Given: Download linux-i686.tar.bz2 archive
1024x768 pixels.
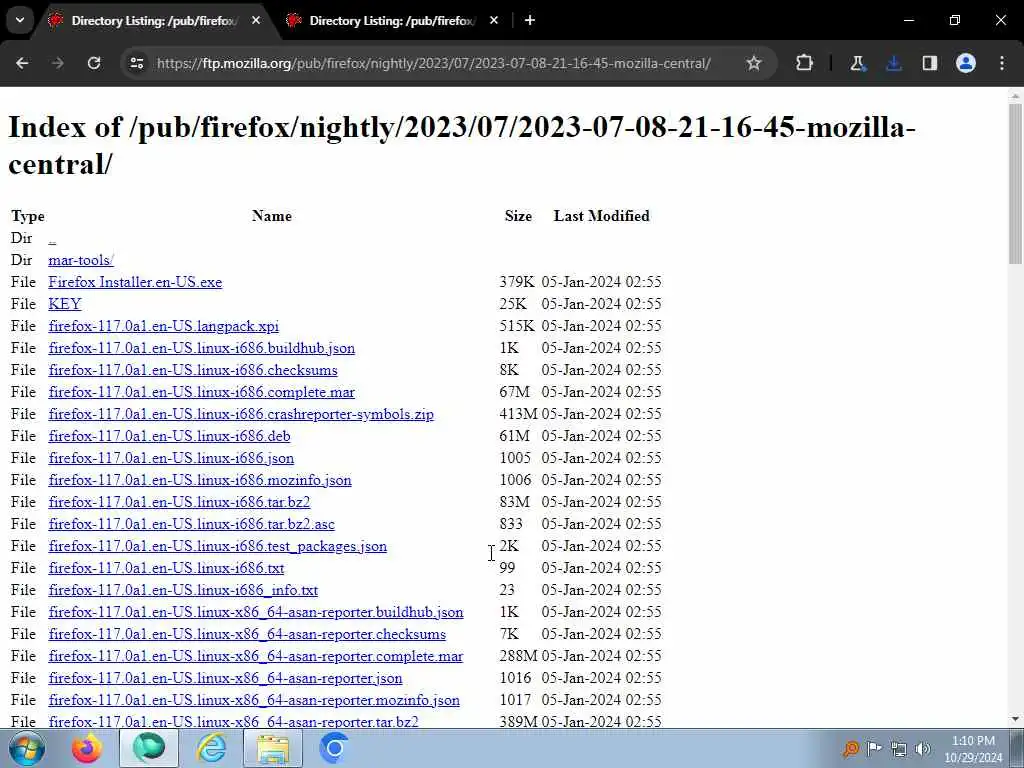Looking at the screenshot, I should click(x=179, y=502).
